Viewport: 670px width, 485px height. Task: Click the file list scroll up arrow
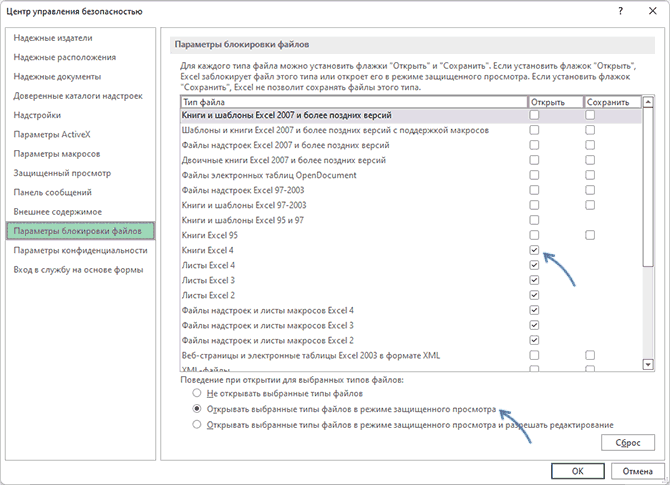click(648, 102)
